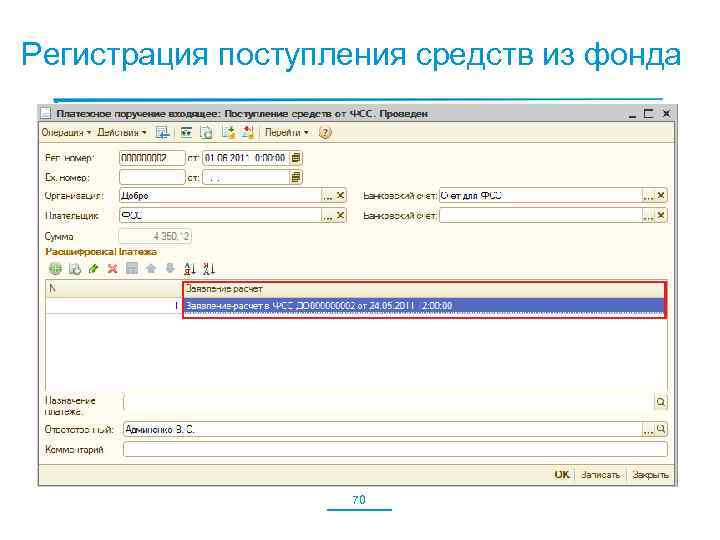Click the gray finish-editing icon
720x540 pixels.
coord(132,268)
